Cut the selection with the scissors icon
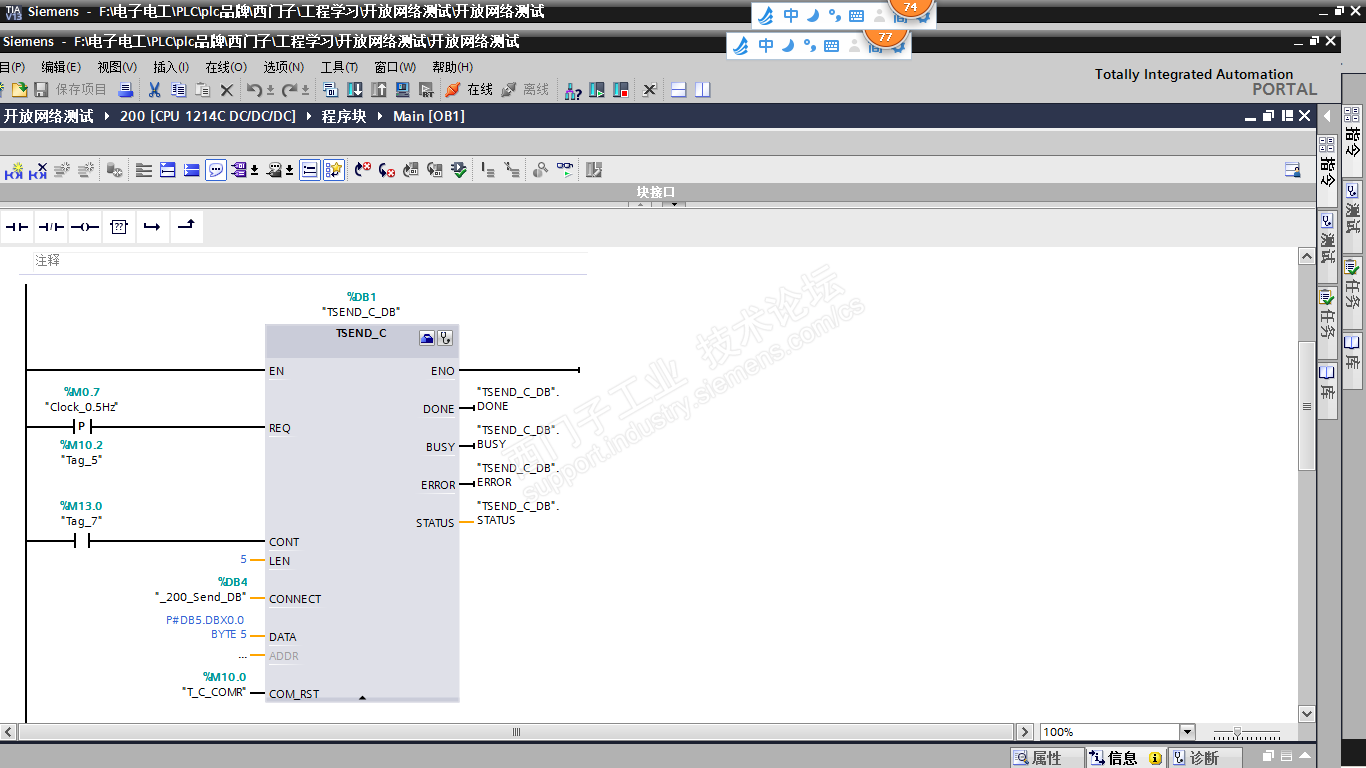The image size is (1366, 768). coord(155,90)
